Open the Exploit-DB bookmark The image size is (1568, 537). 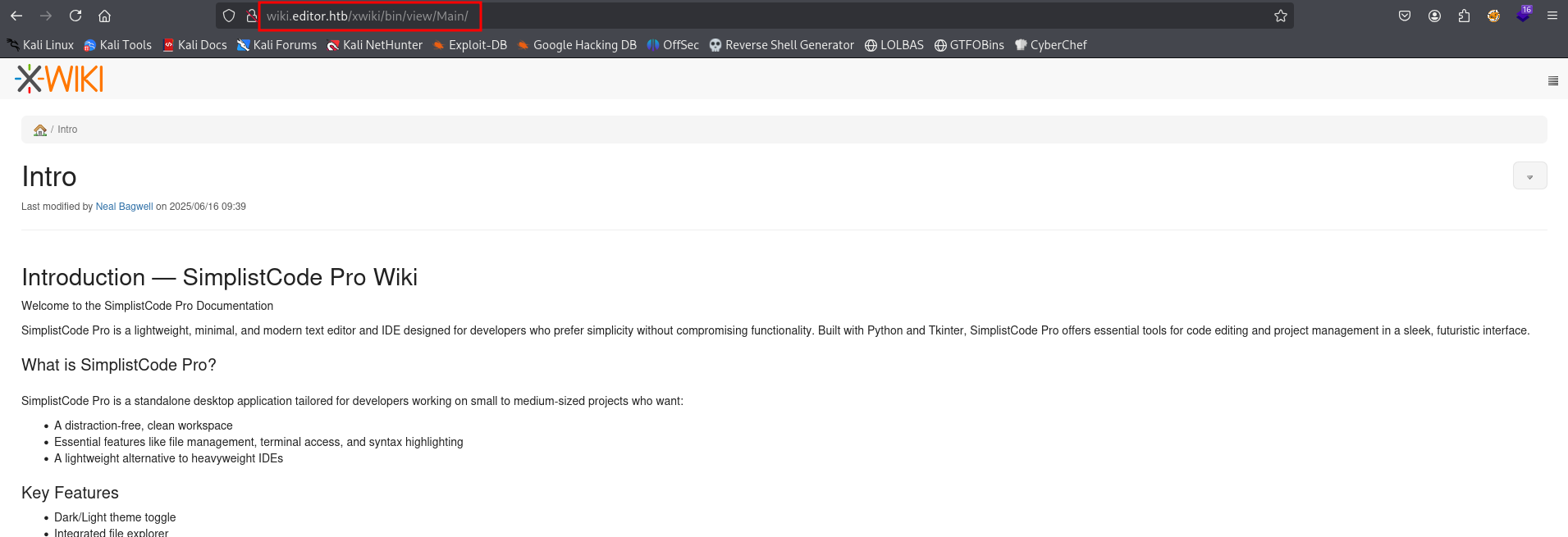[470, 45]
